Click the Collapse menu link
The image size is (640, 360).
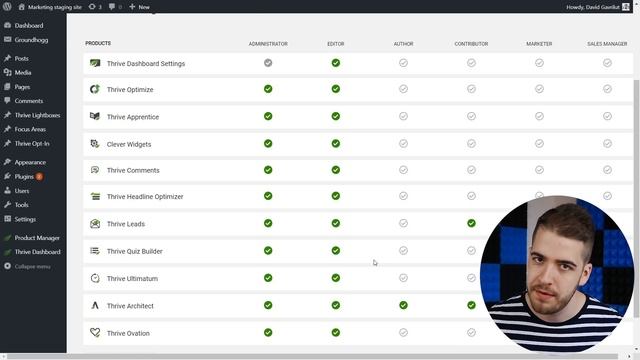click(33, 266)
